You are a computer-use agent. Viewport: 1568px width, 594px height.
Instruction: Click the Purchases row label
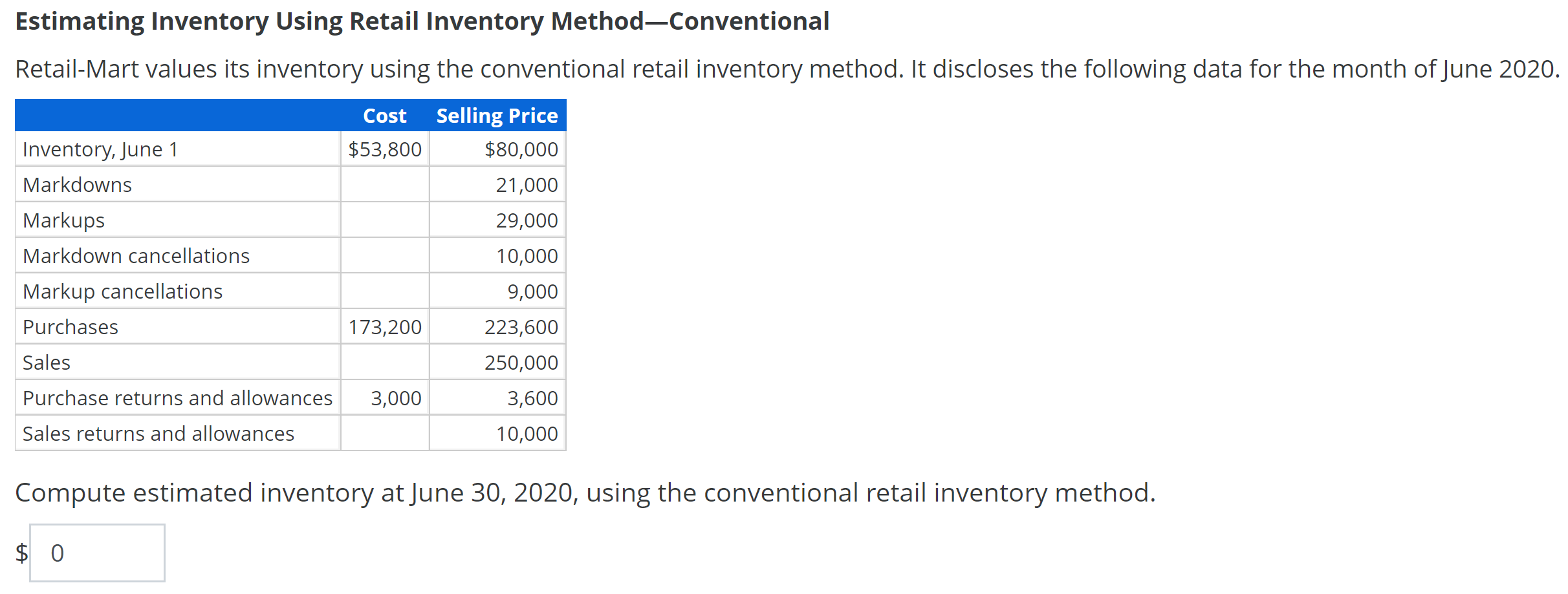tap(70, 326)
